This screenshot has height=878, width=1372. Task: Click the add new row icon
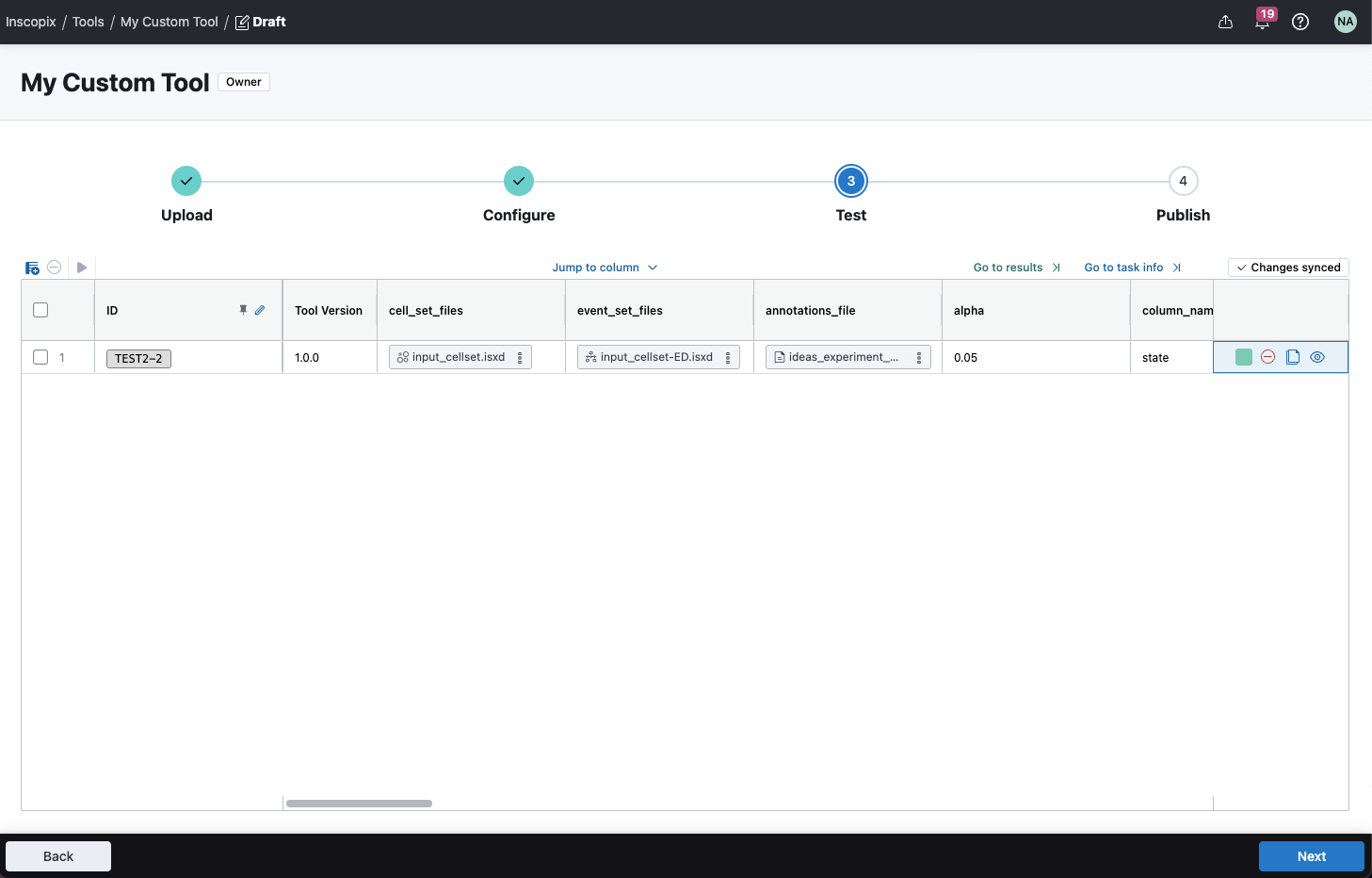pyautogui.click(x=32, y=268)
